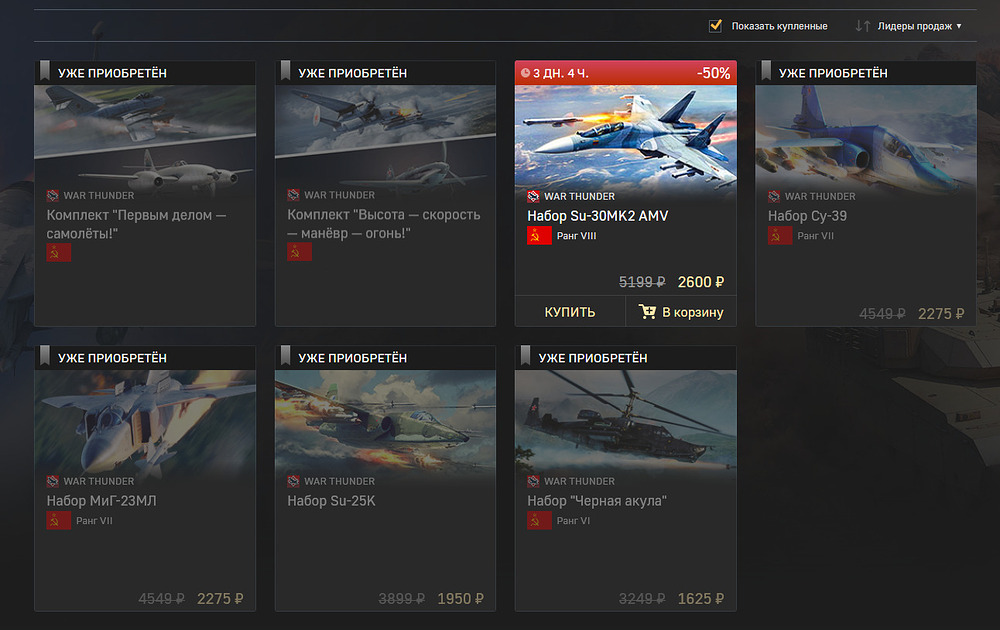This screenshot has width=1000, height=630.
Task: Click the title "Набор Su-25K"
Action: coord(331,501)
